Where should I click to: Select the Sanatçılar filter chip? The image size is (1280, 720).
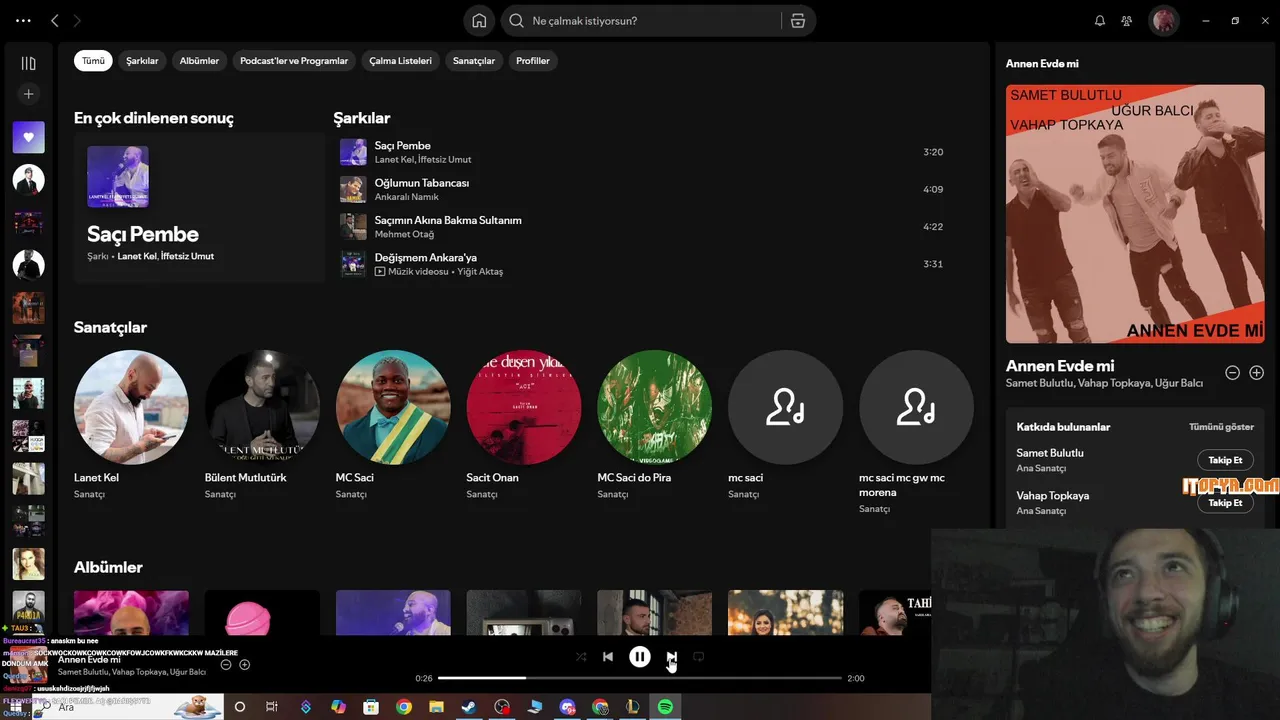[x=474, y=61]
